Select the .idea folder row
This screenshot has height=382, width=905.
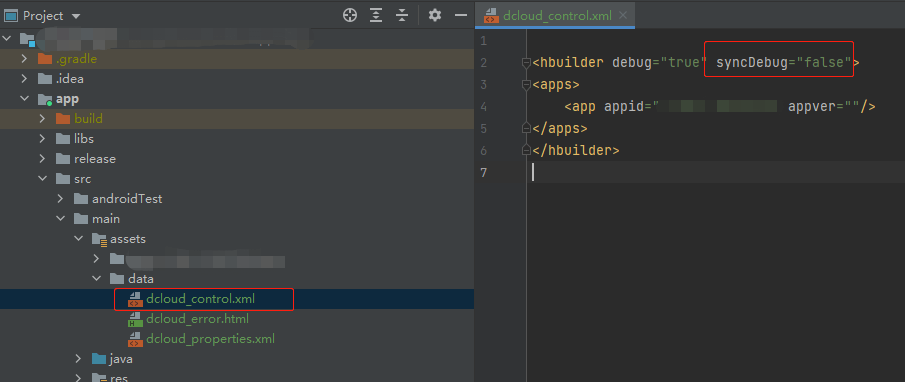tap(237, 78)
